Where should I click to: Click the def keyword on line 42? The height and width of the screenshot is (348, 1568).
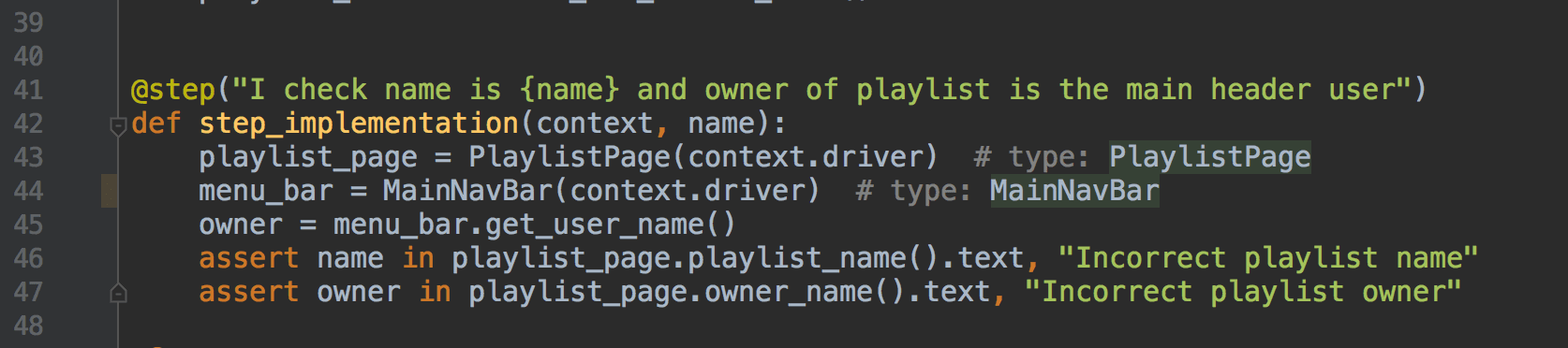pyautogui.click(x=156, y=123)
